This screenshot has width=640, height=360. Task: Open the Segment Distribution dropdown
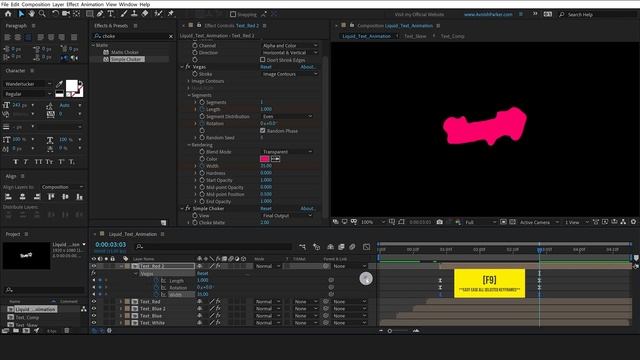point(287,116)
